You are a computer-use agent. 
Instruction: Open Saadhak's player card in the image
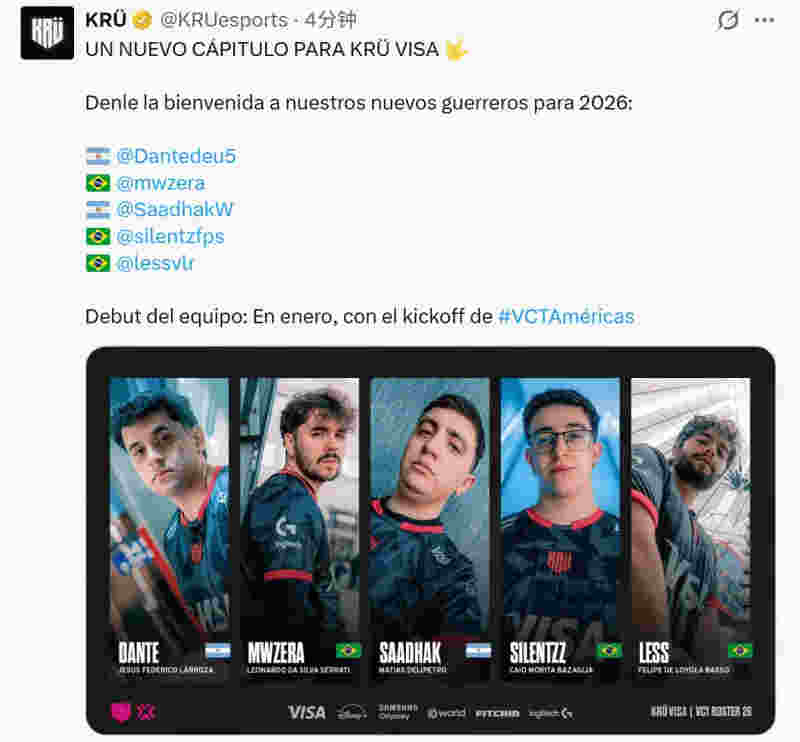(x=430, y=529)
